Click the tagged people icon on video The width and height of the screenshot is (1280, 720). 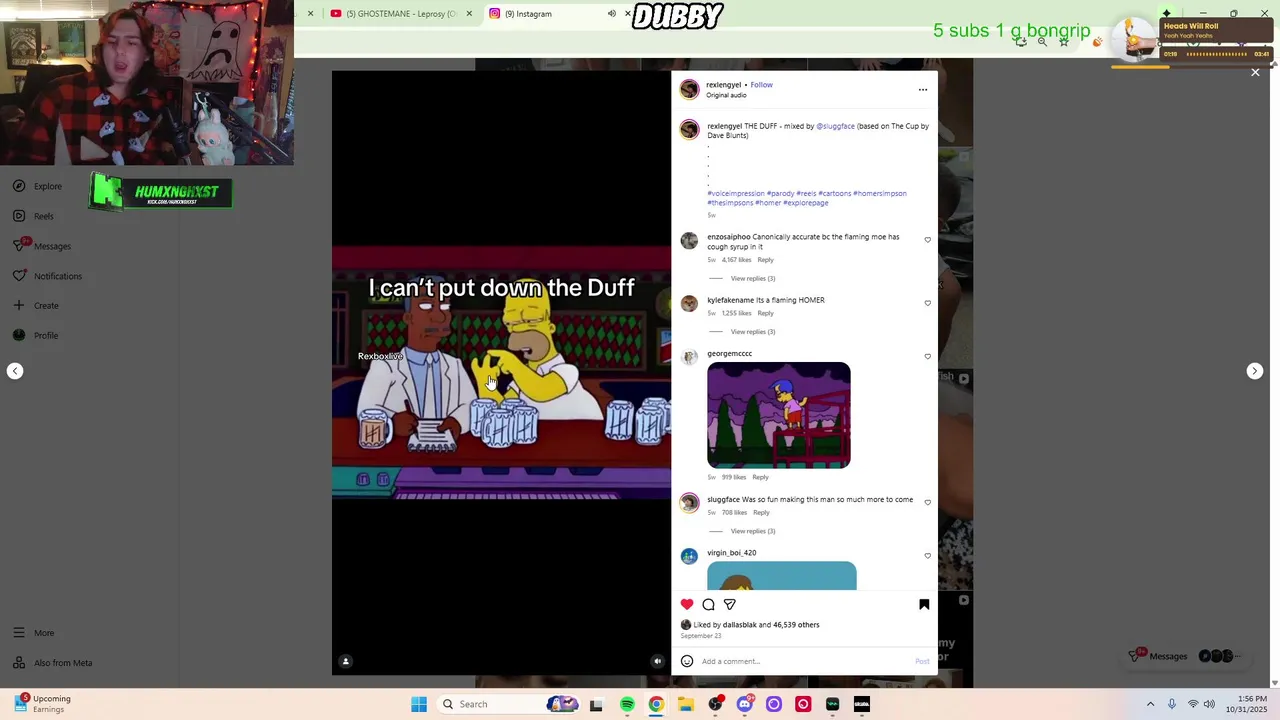[346, 661]
